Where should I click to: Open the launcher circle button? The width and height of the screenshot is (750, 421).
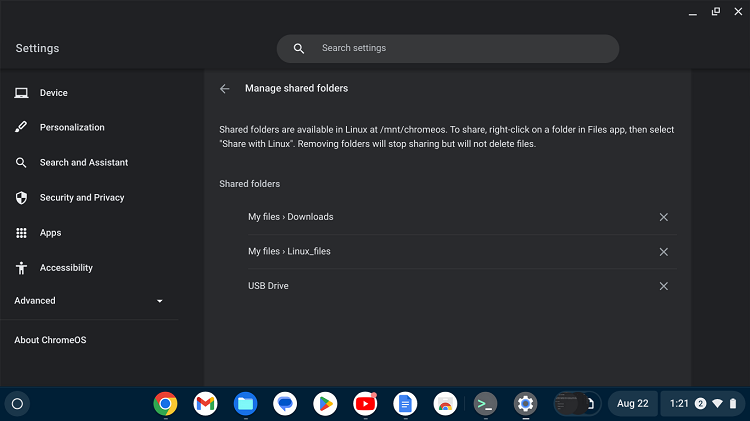[17, 404]
